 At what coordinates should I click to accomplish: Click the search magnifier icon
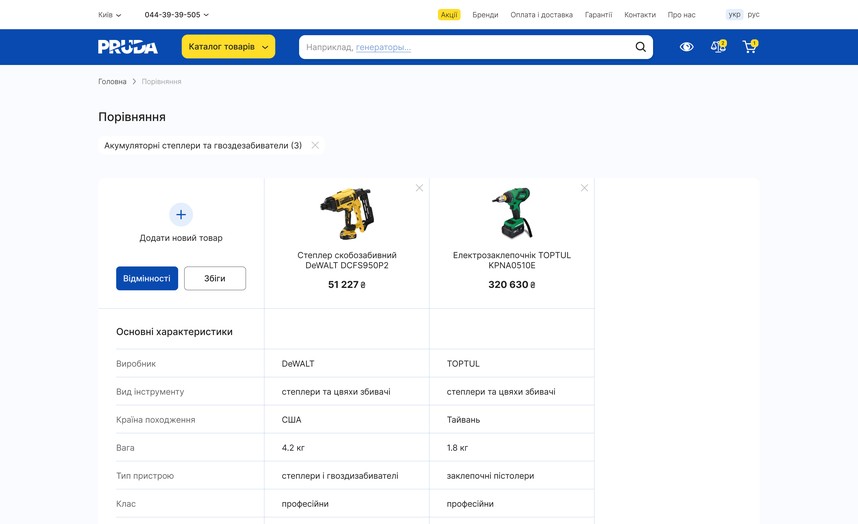tap(640, 47)
